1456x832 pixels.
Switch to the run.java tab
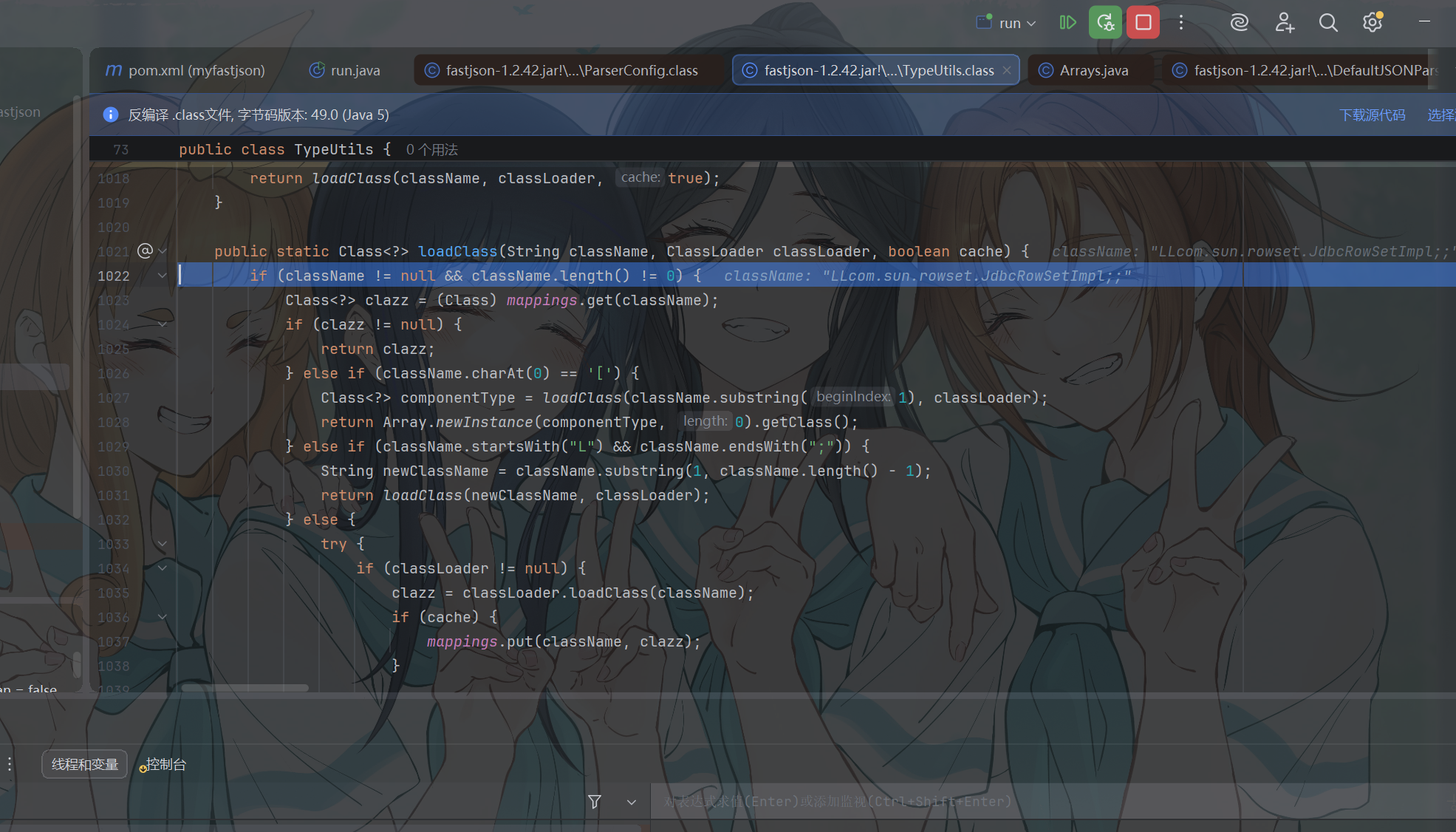[x=344, y=70]
